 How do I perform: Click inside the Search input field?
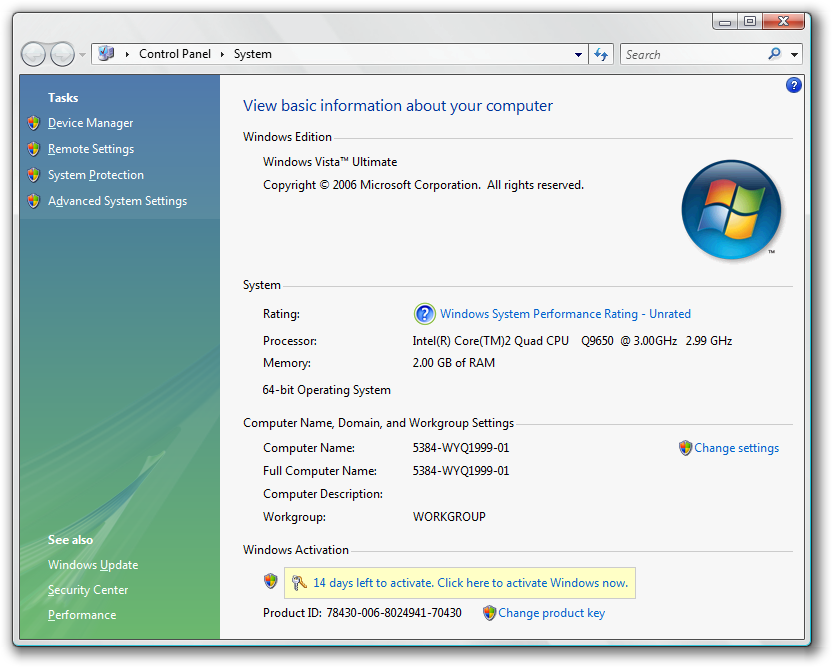tap(692, 55)
